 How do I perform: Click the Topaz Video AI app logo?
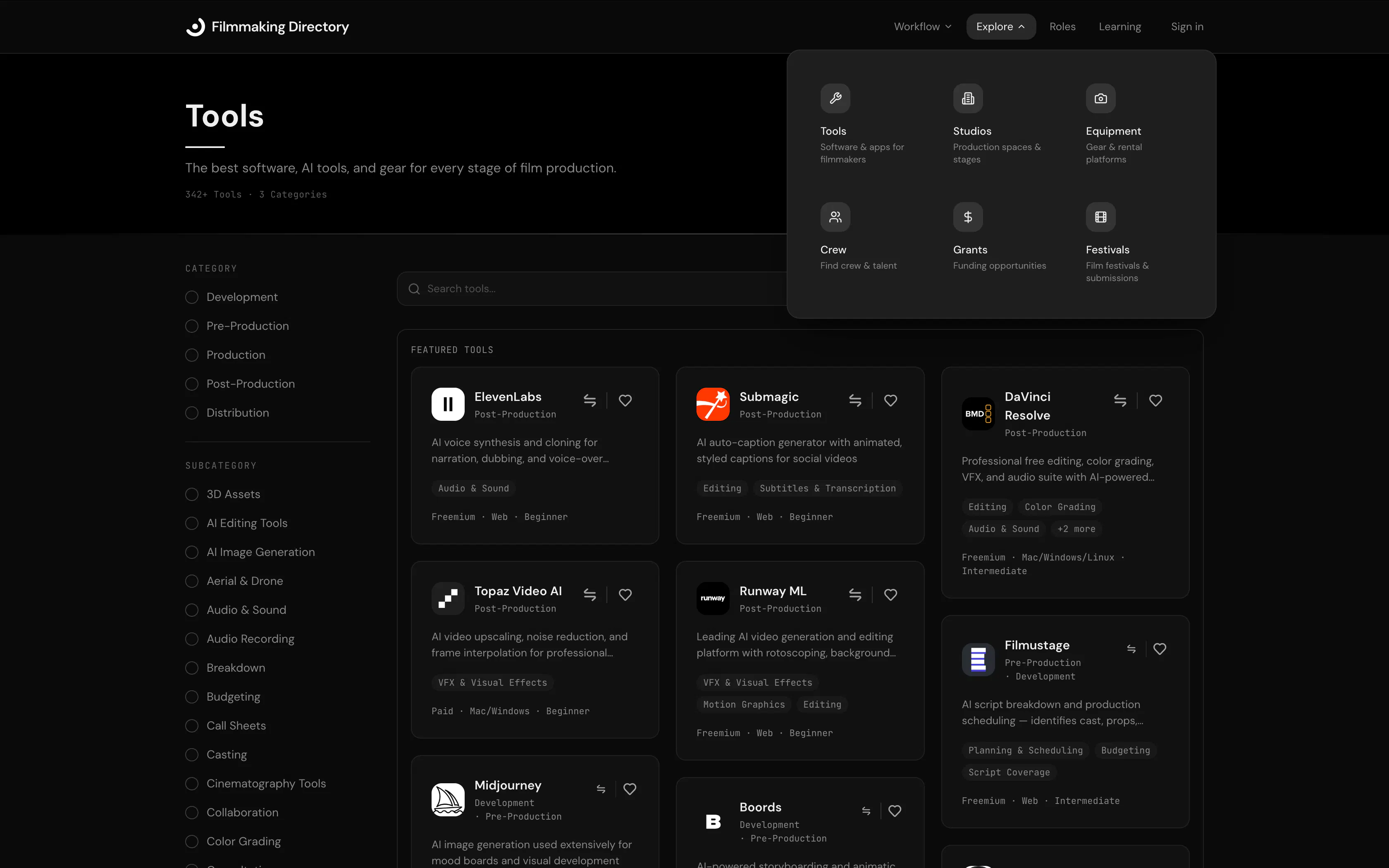click(x=448, y=598)
